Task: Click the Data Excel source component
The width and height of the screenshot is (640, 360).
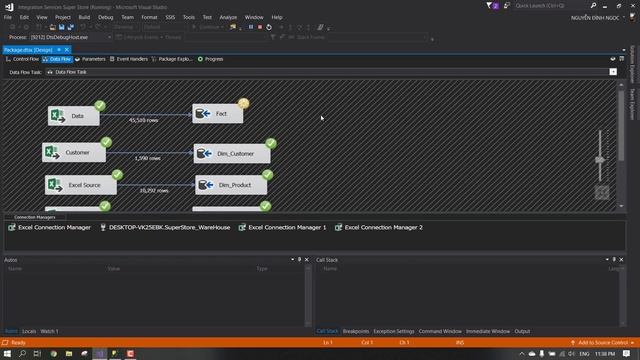Action: [73, 116]
